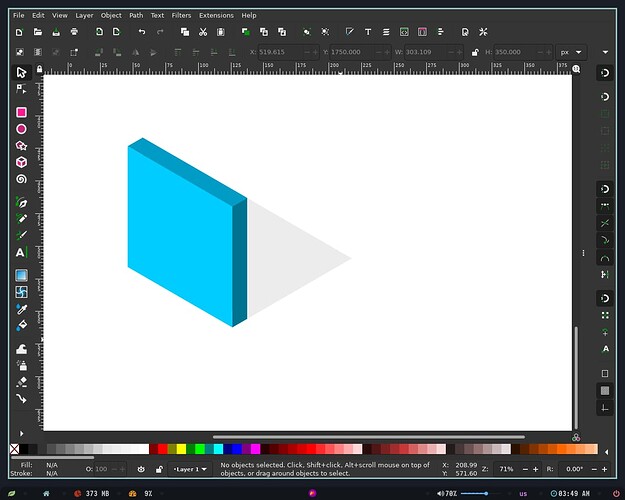Select the 3D box tool
Screen dimensions: 625x500
point(22,162)
